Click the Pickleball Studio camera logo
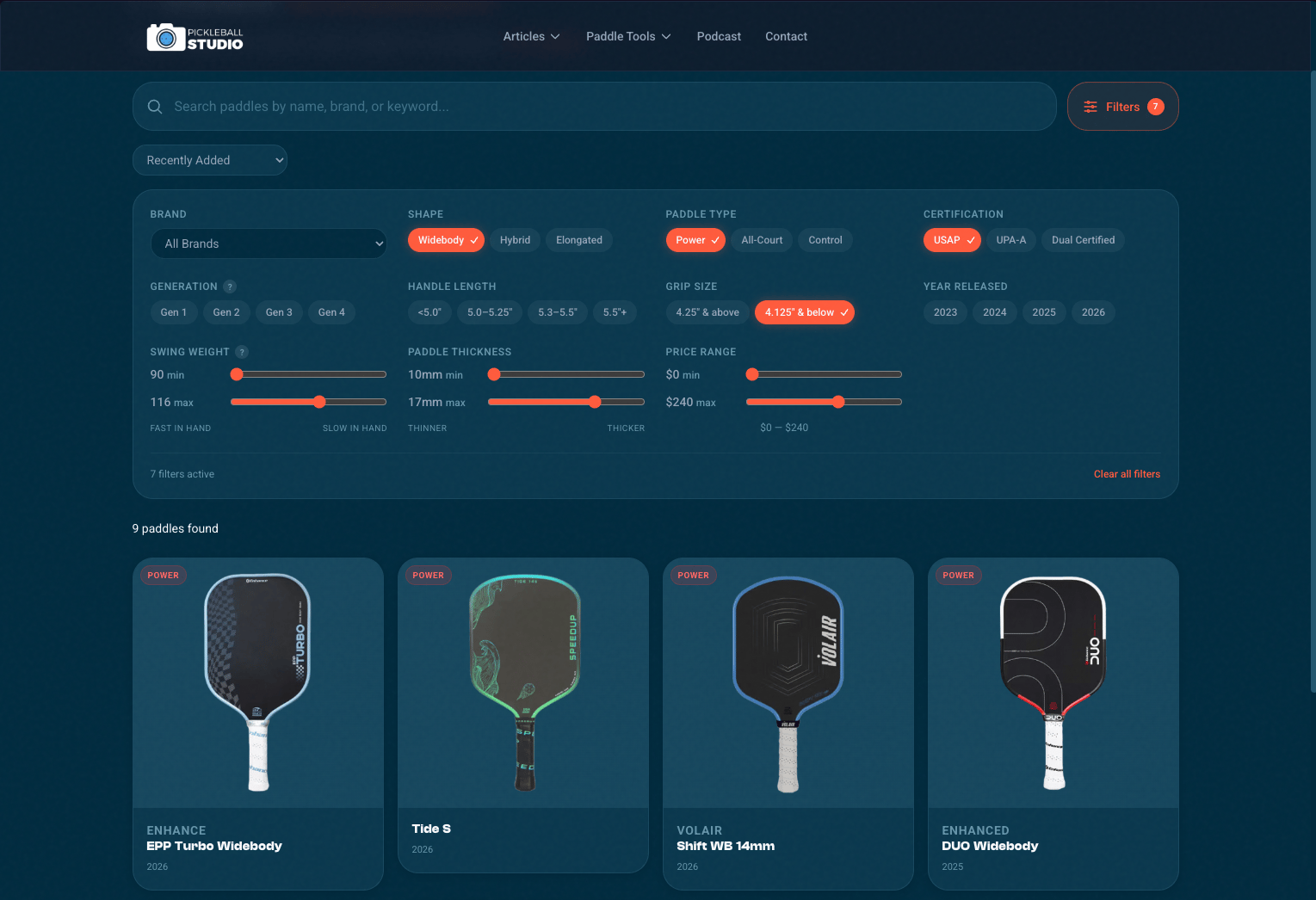The height and width of the screenshot is (900, 1316). 166,37
